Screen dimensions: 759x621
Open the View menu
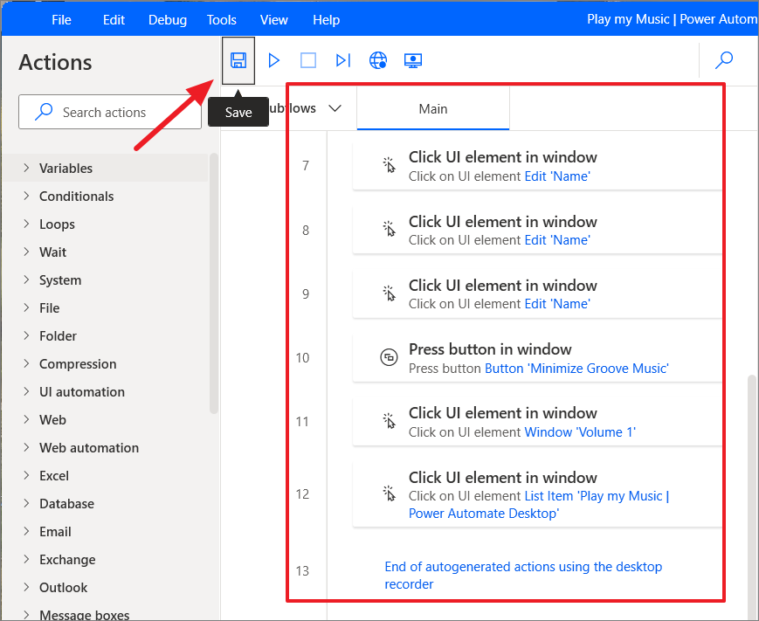[x=274, y=20]
